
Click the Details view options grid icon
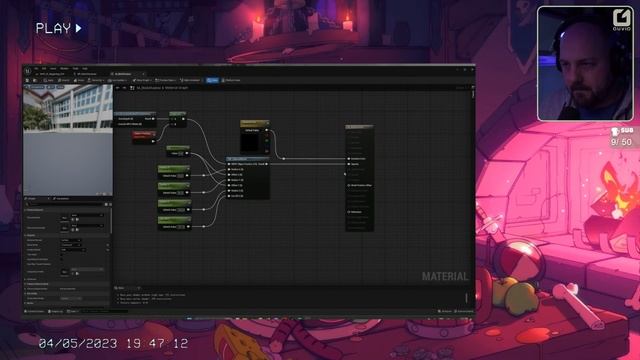[x=106, y=204]
